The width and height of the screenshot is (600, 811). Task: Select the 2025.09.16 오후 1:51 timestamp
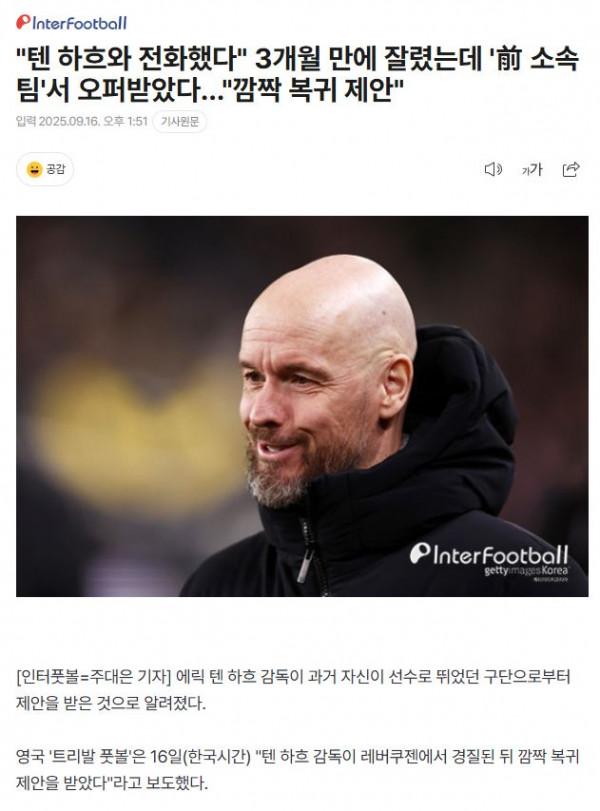pyautogui.click(x=93, y=122)
